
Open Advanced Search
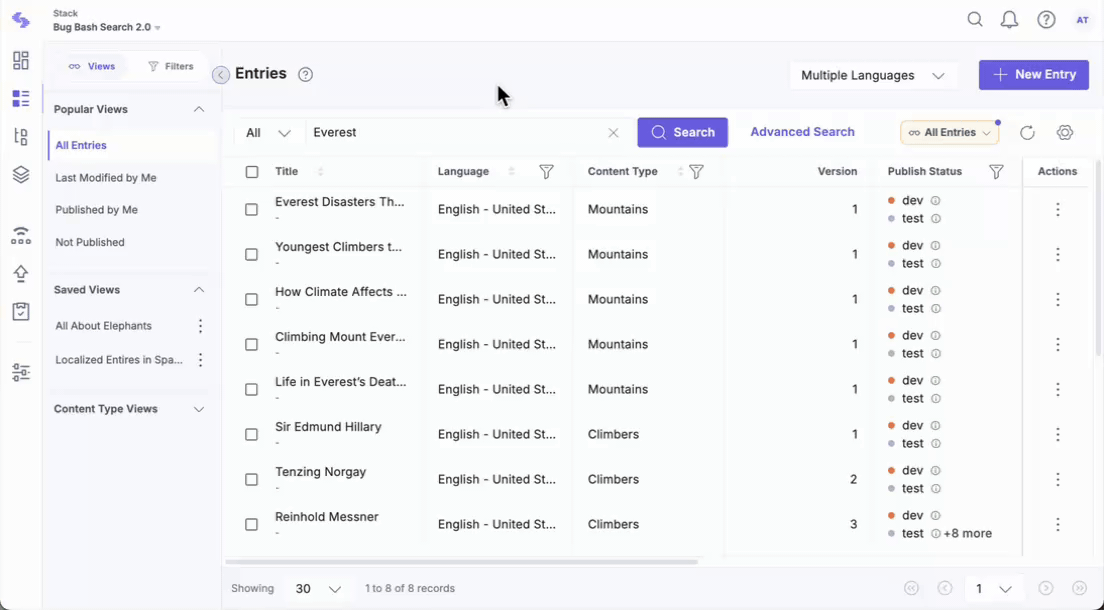pyautogui.click(x=802, y=132)
